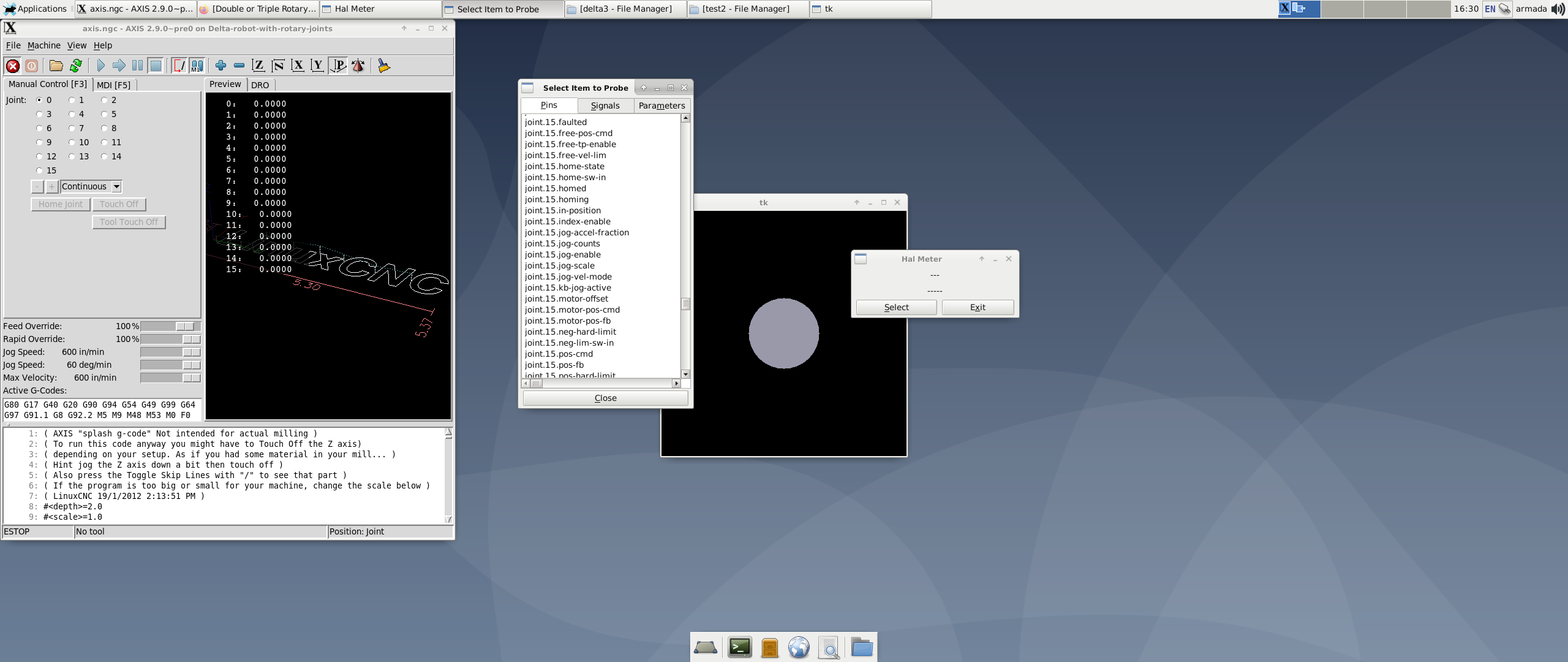
Task: Click the Step arrow icon in AXIS toolbar
Action: point(119,66)
